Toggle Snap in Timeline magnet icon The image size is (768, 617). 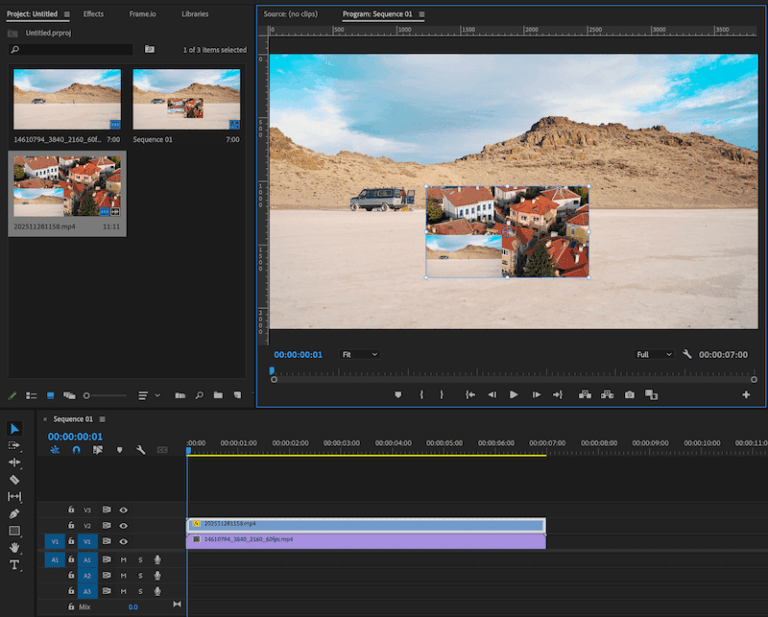click(76, 450)
